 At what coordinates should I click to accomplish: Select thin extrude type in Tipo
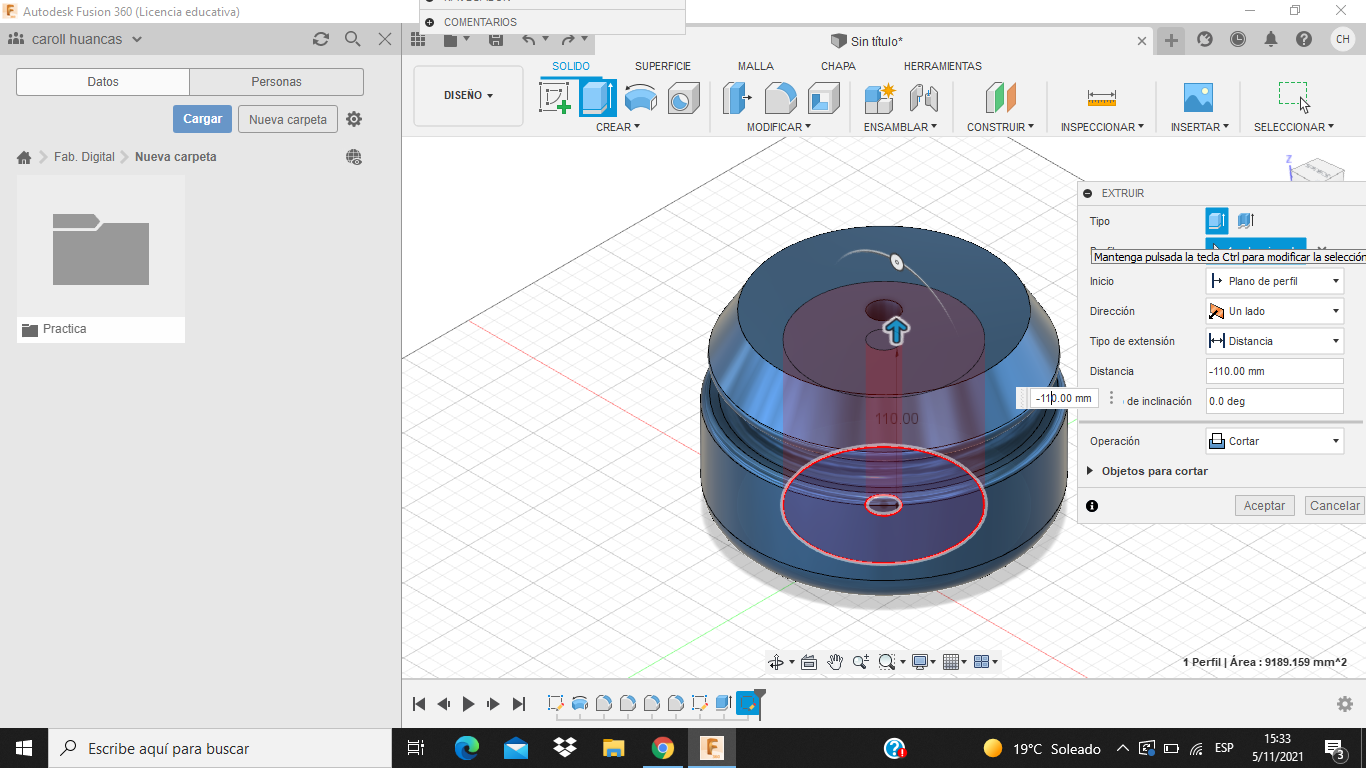pos(1245,221)
